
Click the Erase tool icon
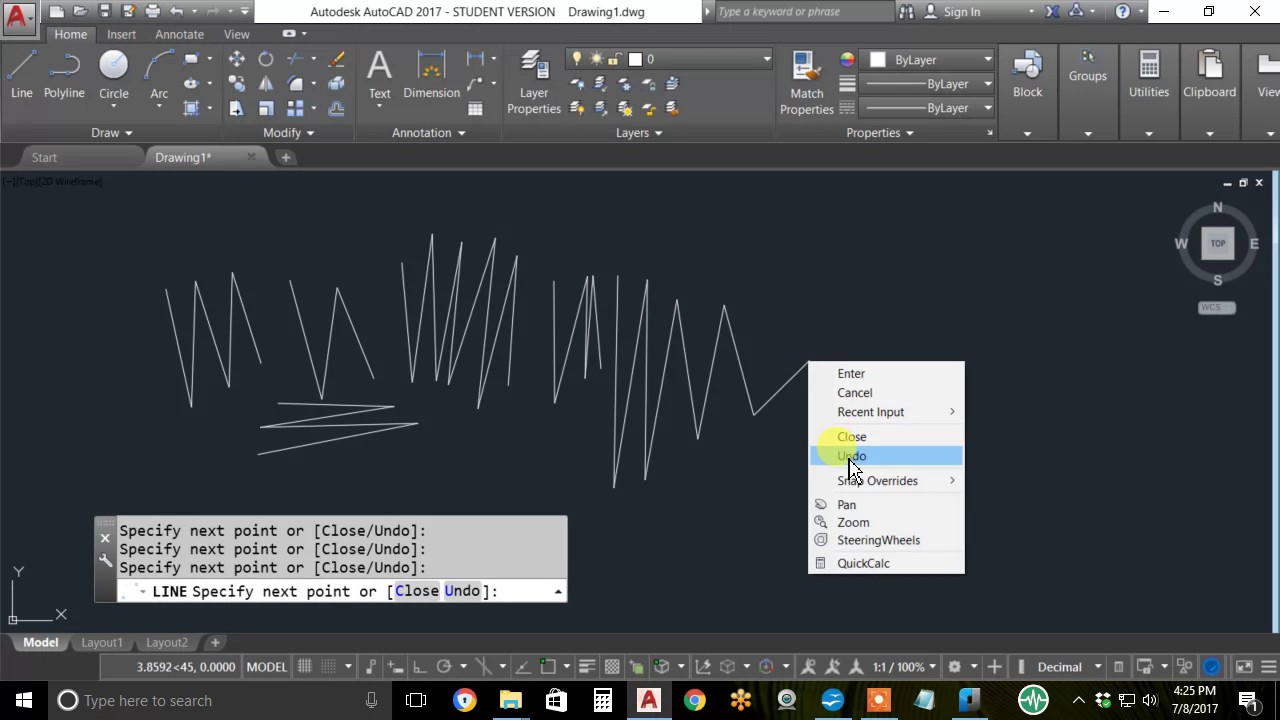click(337, 59)
